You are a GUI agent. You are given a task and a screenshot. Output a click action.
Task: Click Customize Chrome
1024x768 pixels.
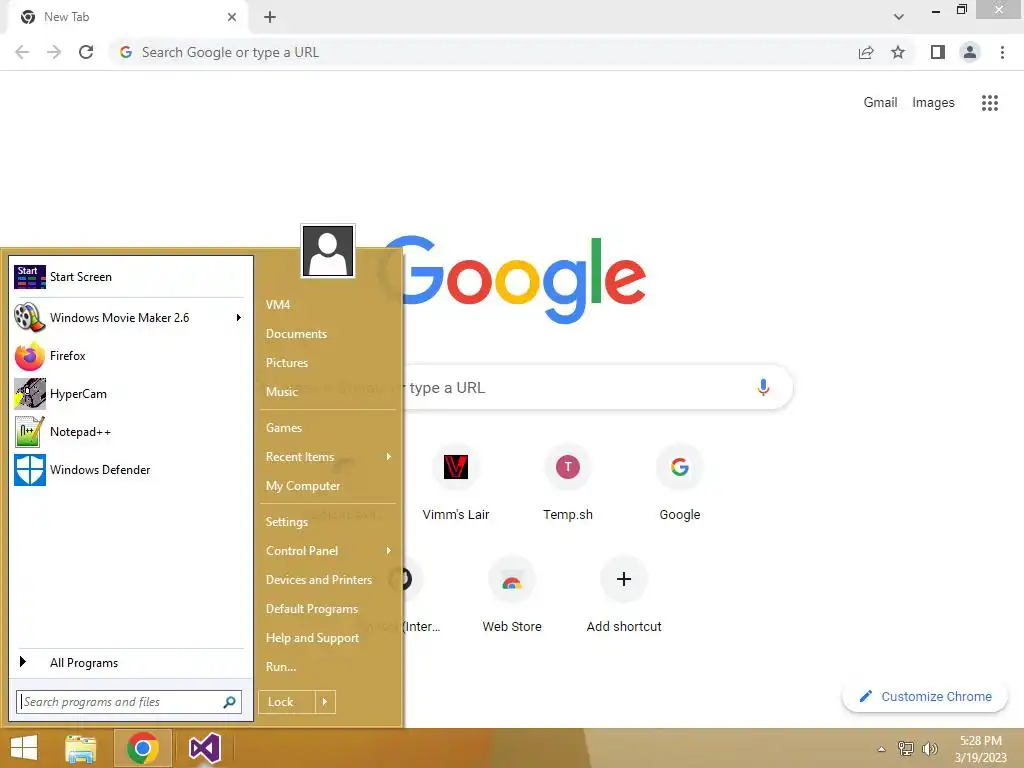[925, 696]
